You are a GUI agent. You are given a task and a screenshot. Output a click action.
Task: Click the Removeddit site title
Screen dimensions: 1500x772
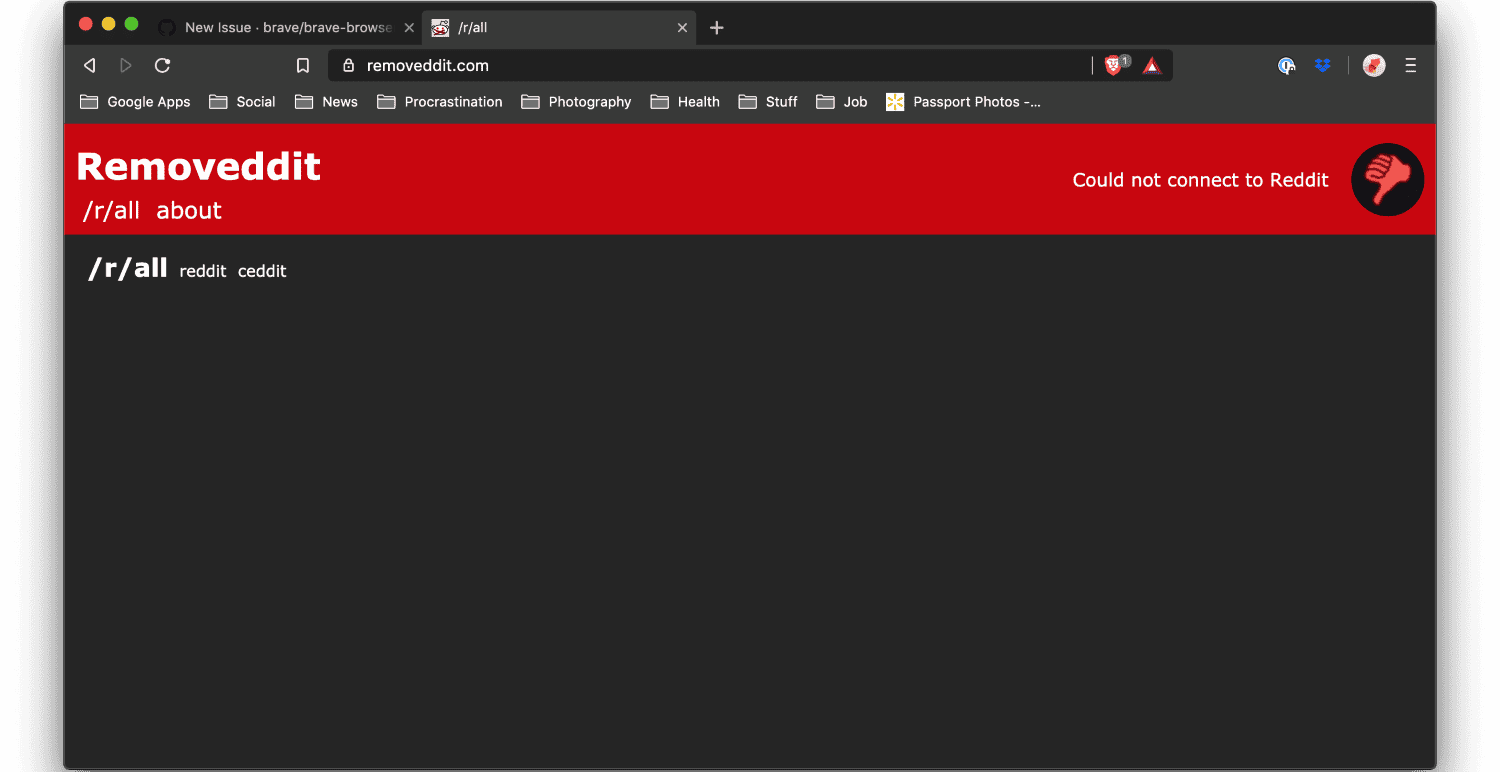pyautogui.click(x=198, y=166)
